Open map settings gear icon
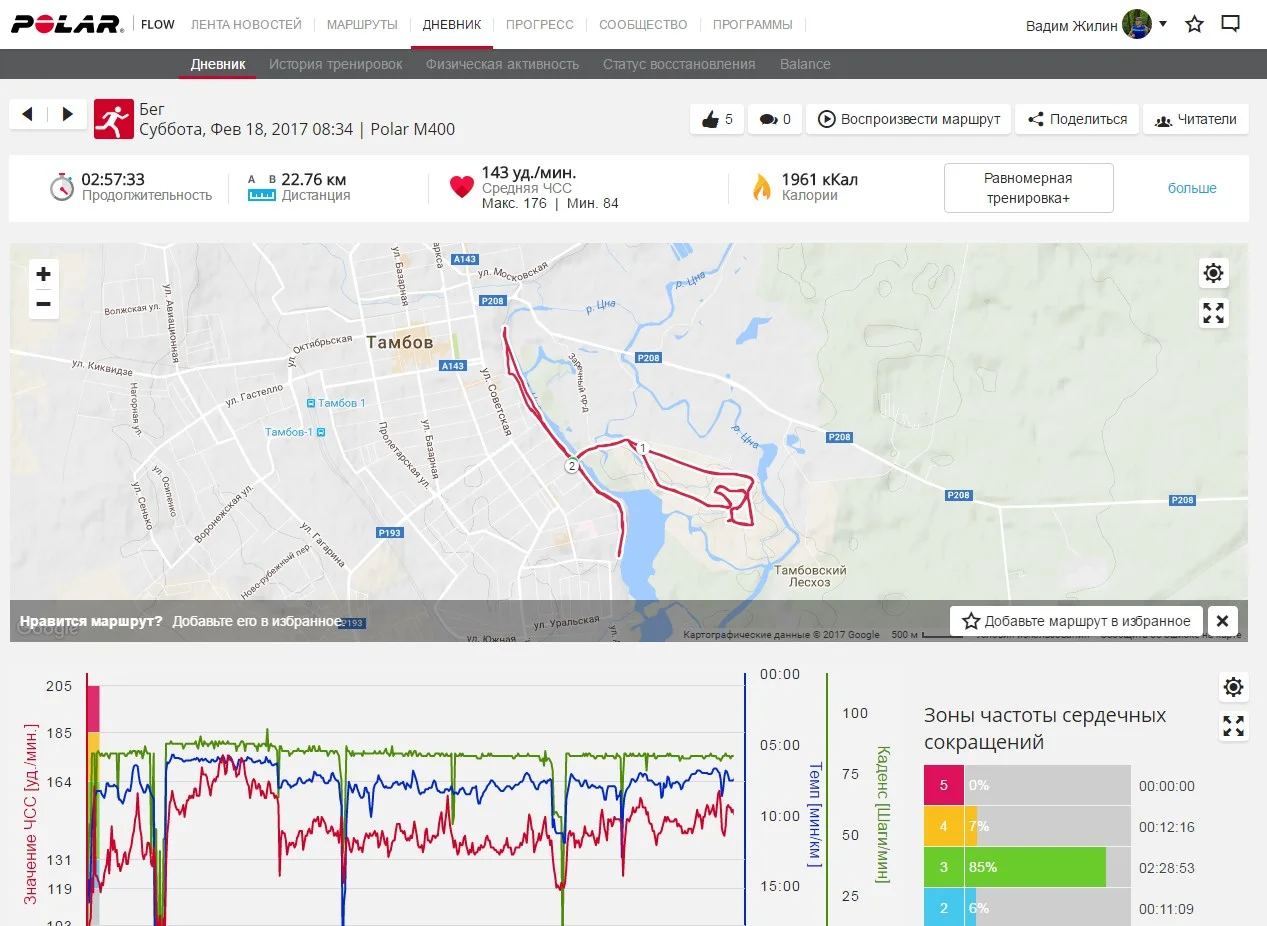The image size is (1267, 926). [x=1213, y=273]
